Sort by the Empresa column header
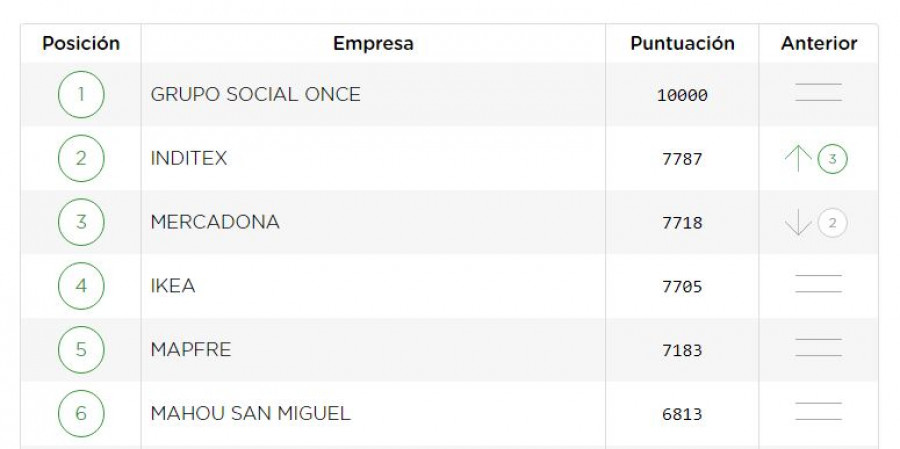Screen dimensions: 900x449 (373, 44)
